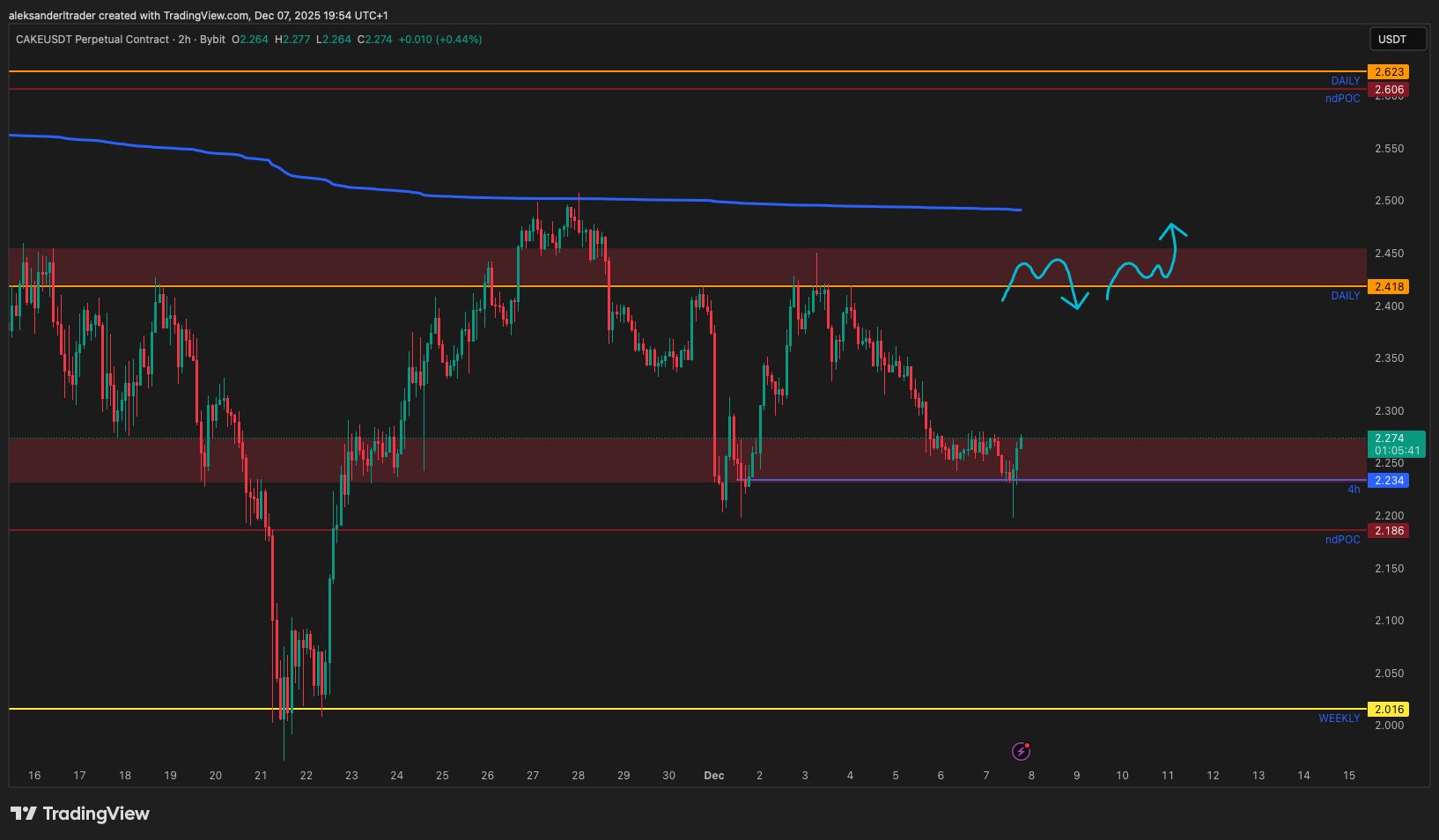
Task: Click the DAILY label near 2.418
Action: click(1345, 296)
